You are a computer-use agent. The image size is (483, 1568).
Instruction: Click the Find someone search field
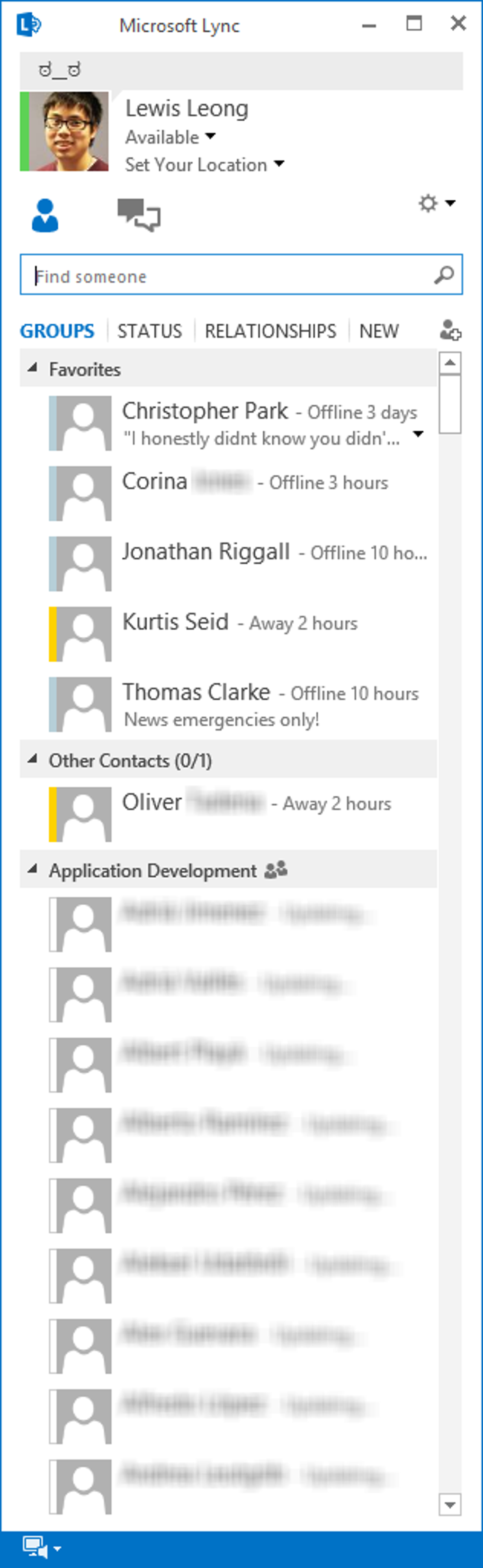(x=241, y=275)
